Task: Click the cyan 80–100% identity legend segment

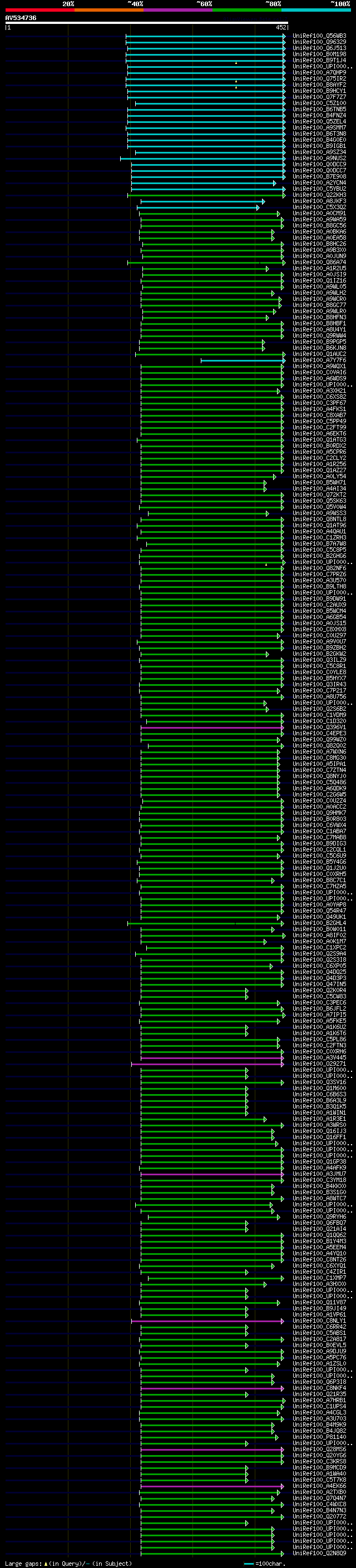Action: pyautogui.click(x=317, y=10)
